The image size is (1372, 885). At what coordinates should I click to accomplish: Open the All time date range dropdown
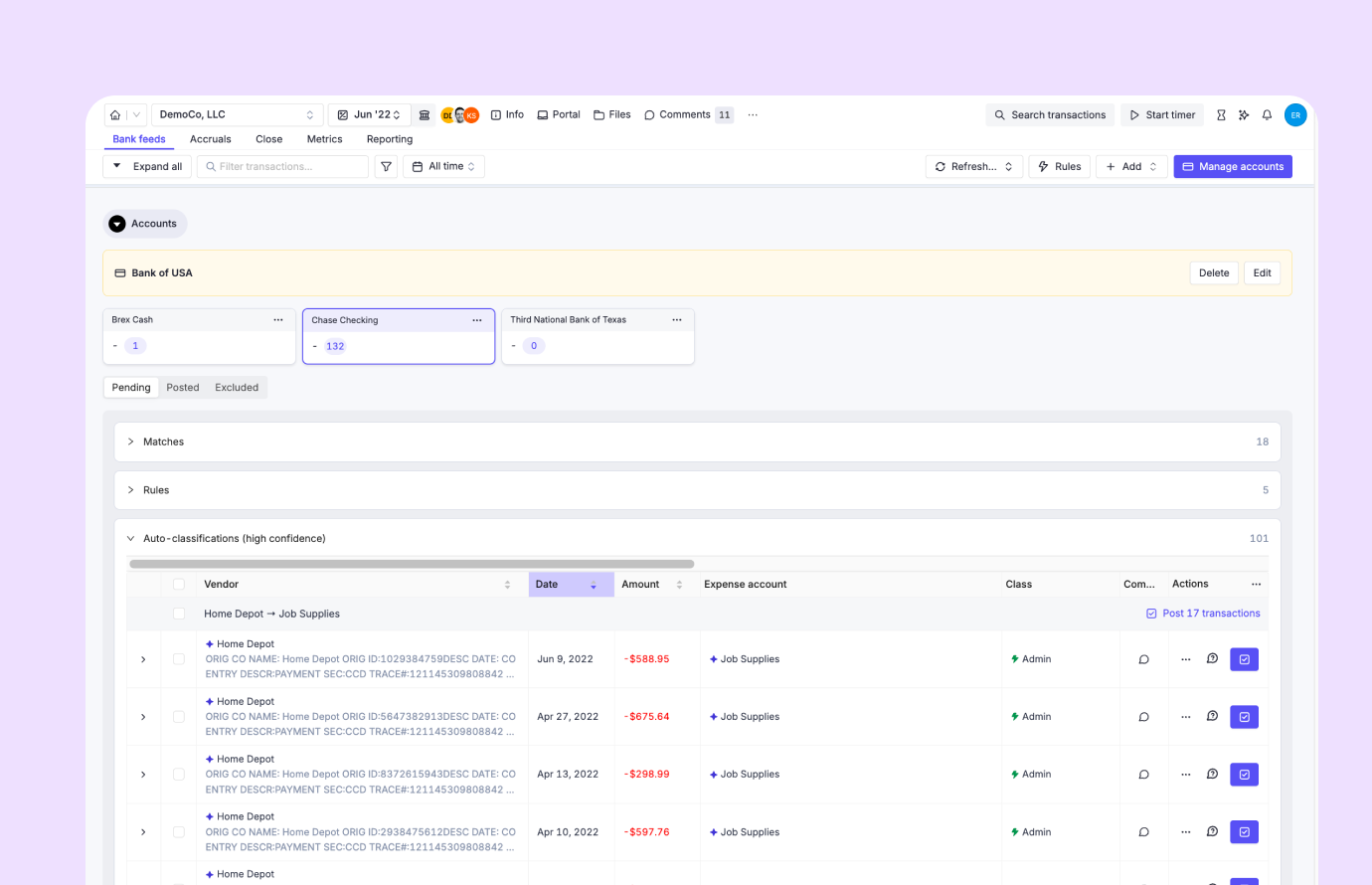(443, 167)
